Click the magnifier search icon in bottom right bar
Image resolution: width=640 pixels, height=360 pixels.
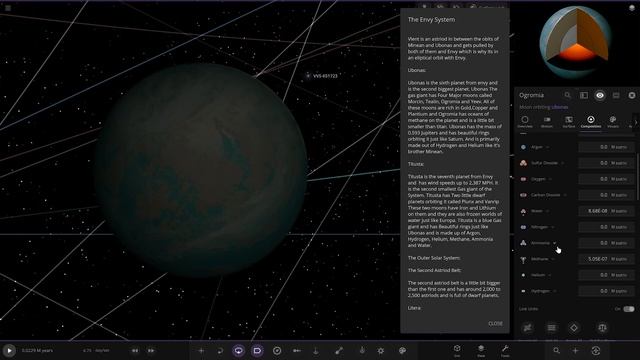(x=556, y=351)
